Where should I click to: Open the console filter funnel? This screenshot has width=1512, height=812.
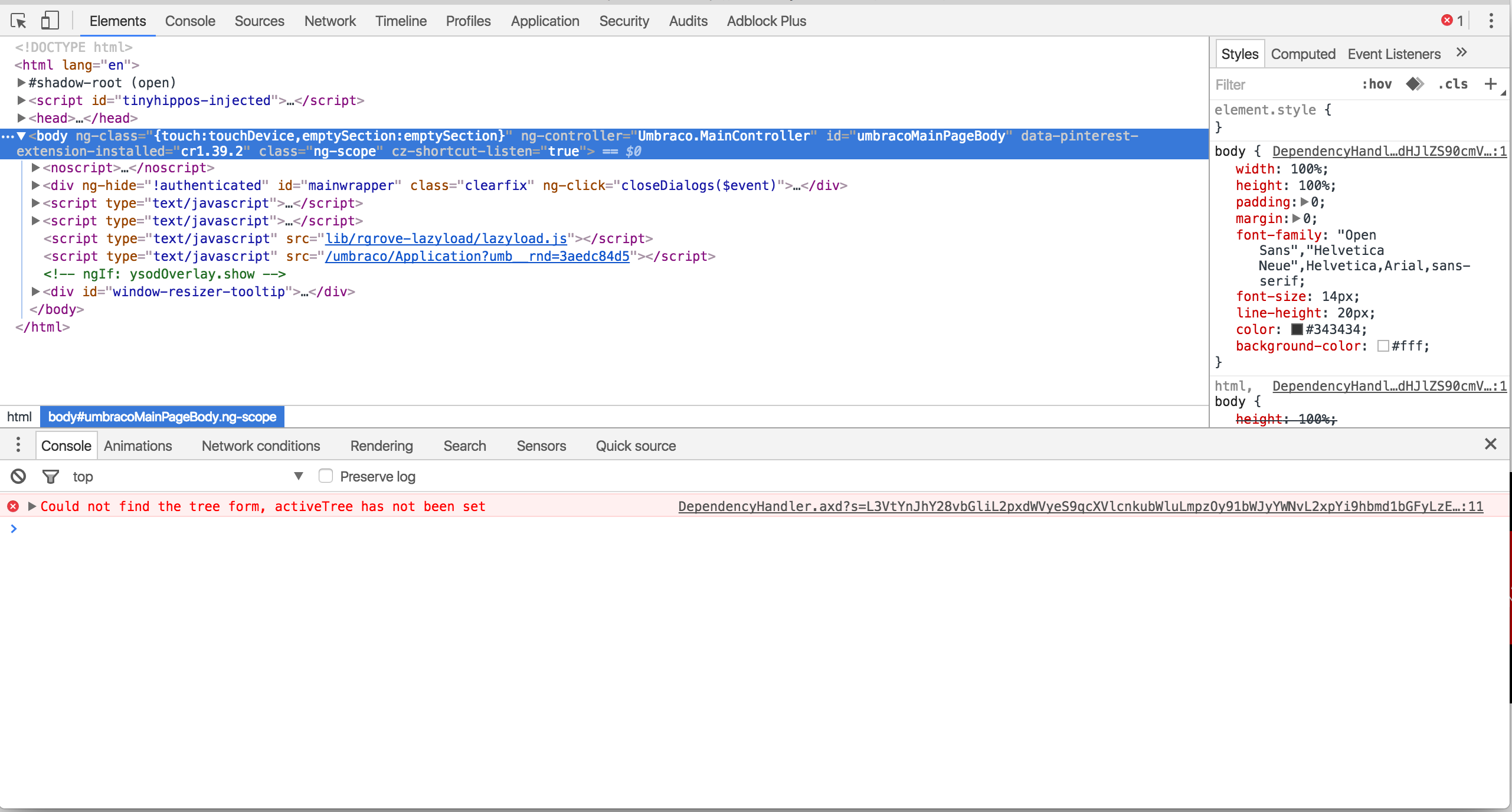(51, 476)
